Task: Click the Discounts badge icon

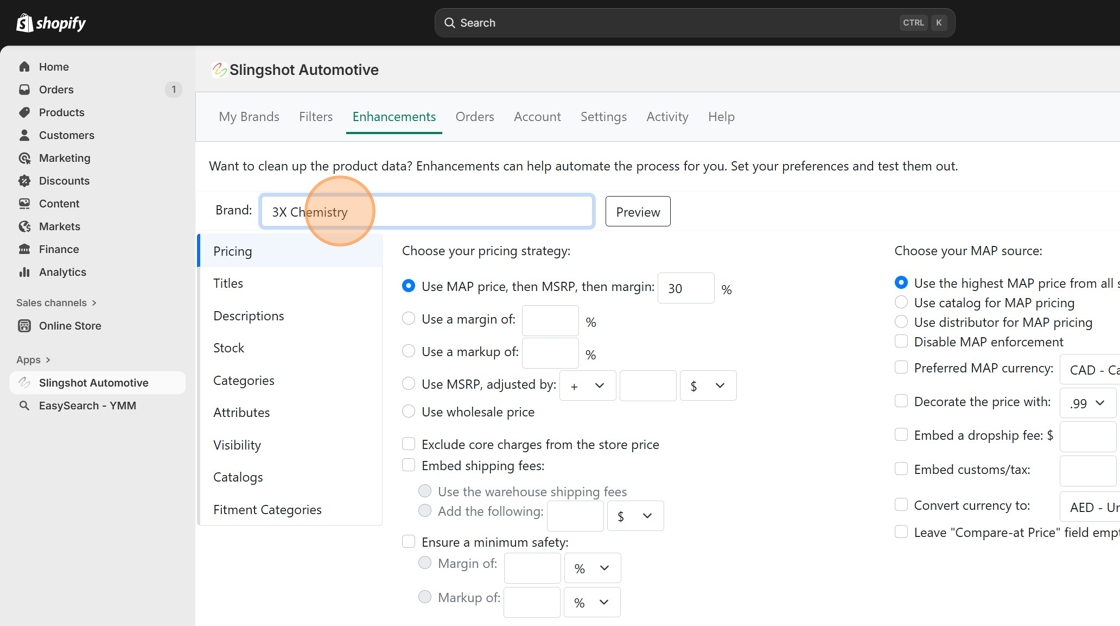Action: pos(24,181)
